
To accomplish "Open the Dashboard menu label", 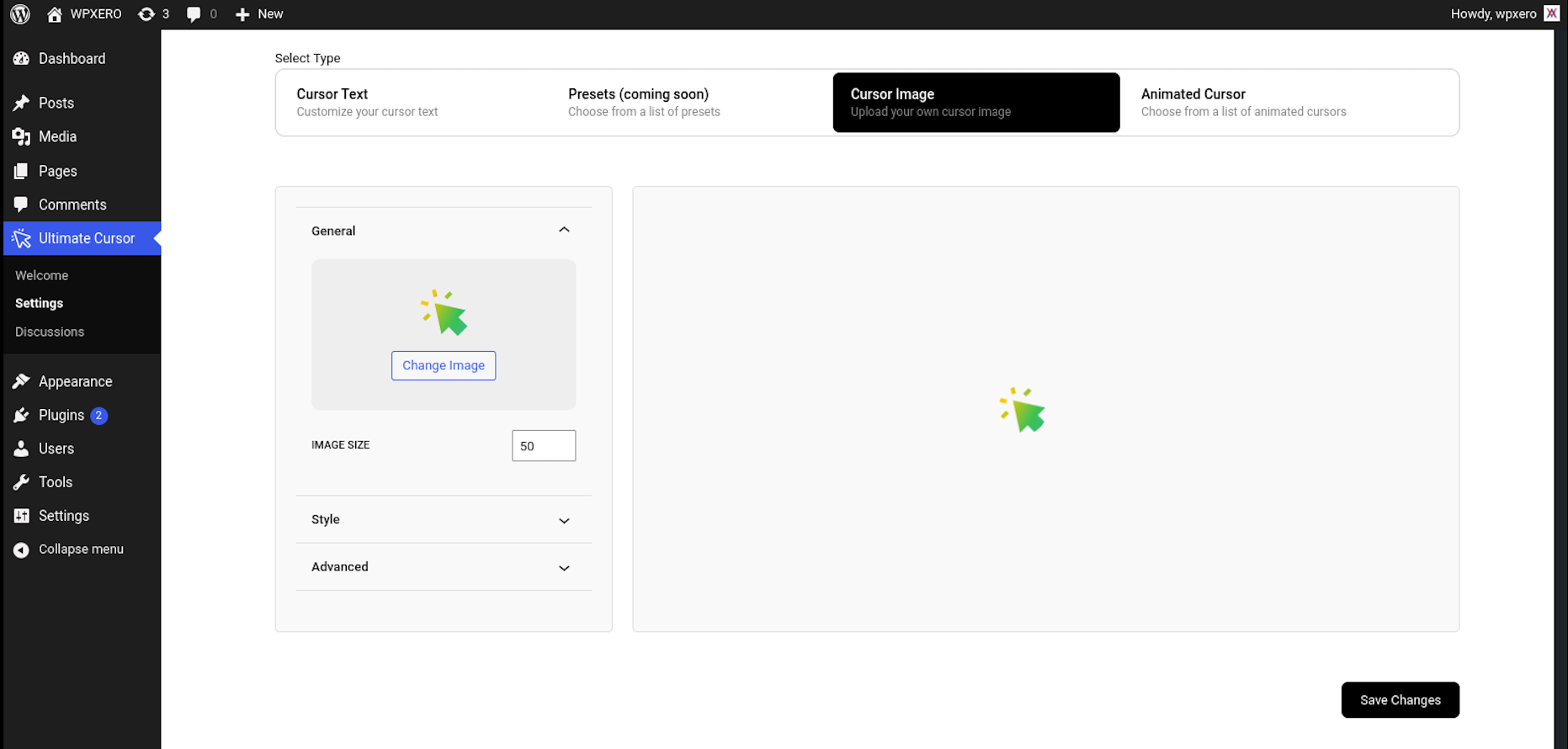I will point(72,59).
